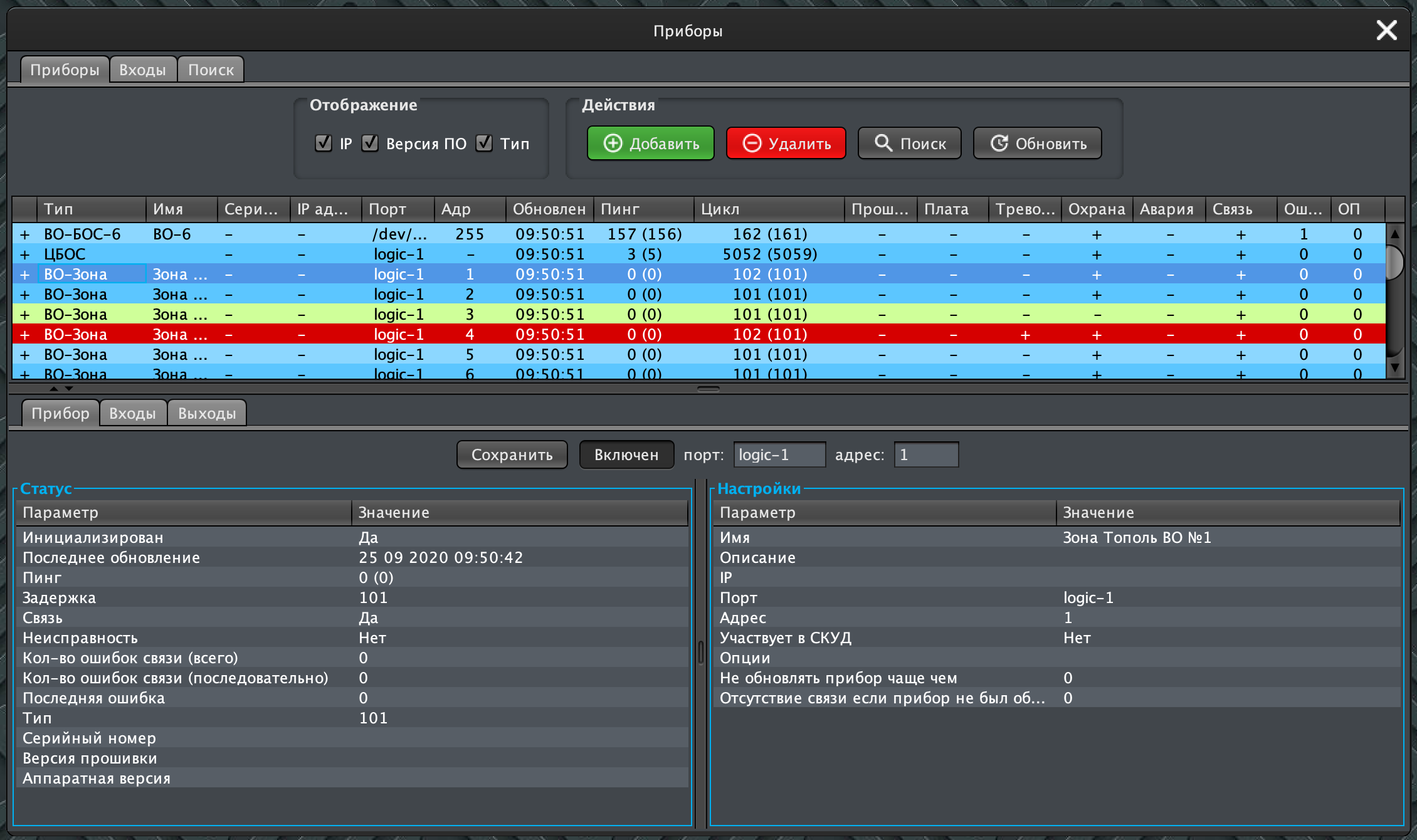Click the magnifier icon on Поиск button

[x=883, y=143]
